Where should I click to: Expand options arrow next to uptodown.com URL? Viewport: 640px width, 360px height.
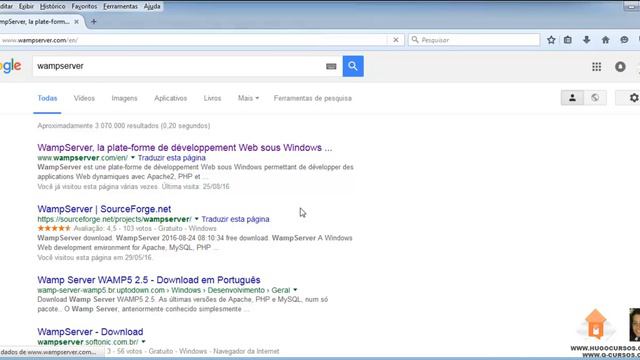tap(295, 290)
